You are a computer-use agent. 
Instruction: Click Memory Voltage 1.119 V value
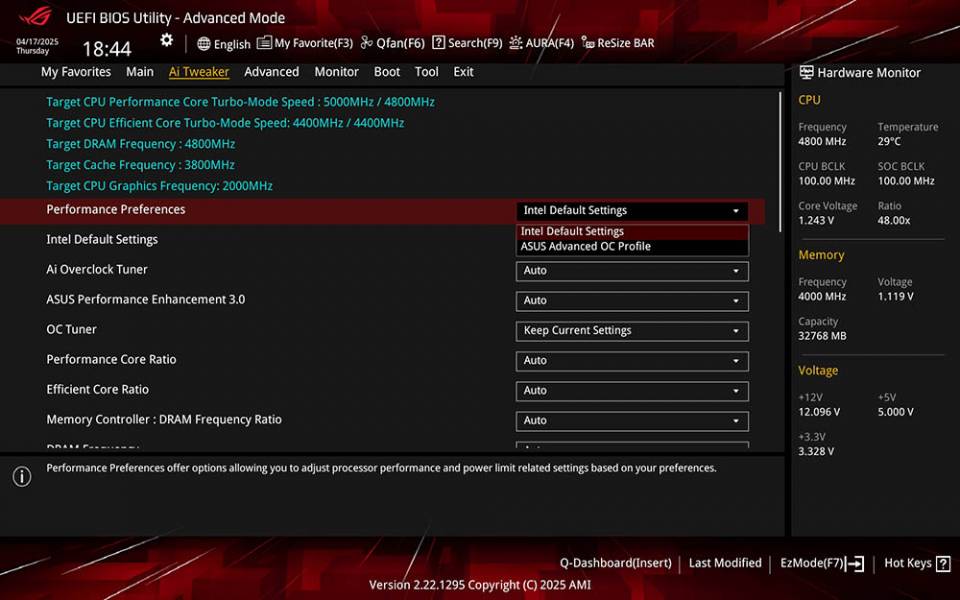click(x=895, y=296)
